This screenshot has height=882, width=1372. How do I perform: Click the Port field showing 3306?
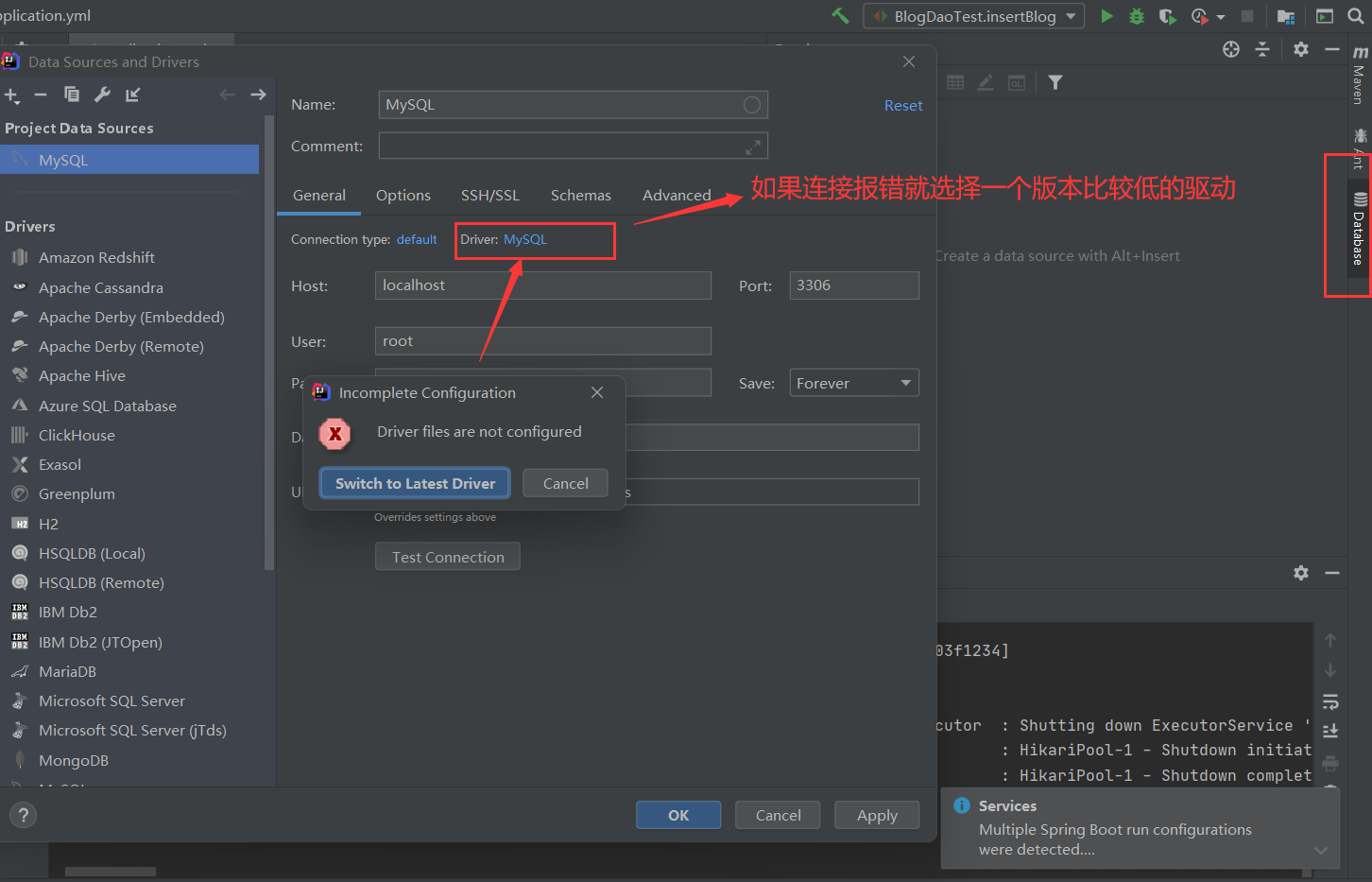click(854, 285)
